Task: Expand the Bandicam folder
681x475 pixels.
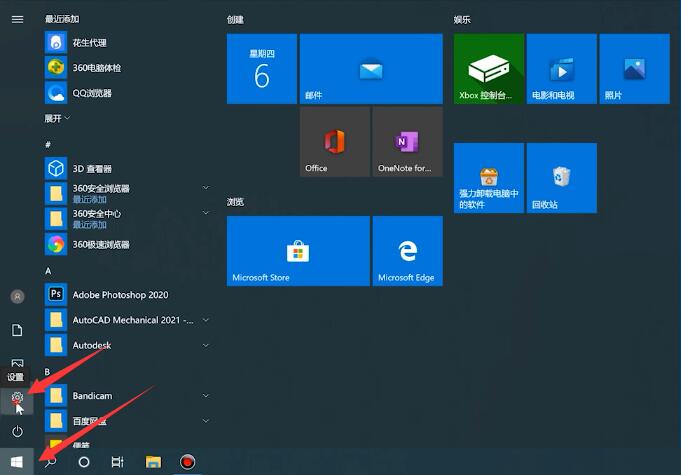Action: click(x=127, y=396)
